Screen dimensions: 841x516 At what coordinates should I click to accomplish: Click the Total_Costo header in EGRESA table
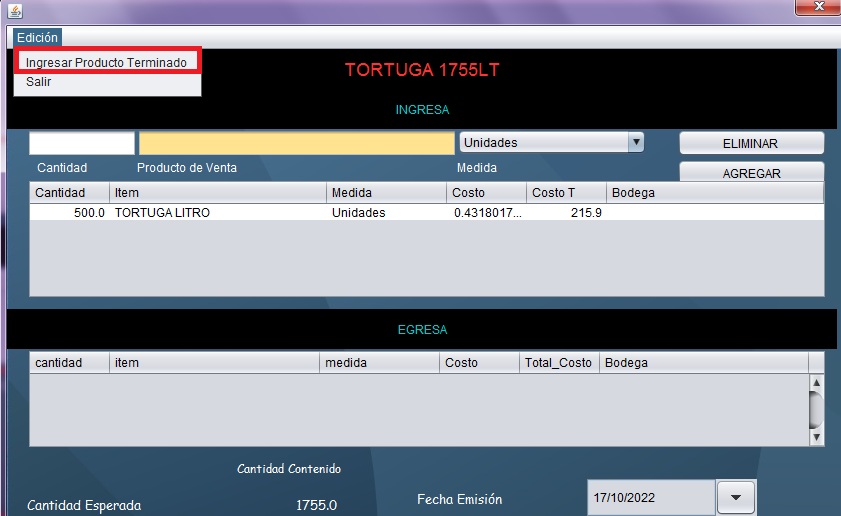(x=558, y=362)
